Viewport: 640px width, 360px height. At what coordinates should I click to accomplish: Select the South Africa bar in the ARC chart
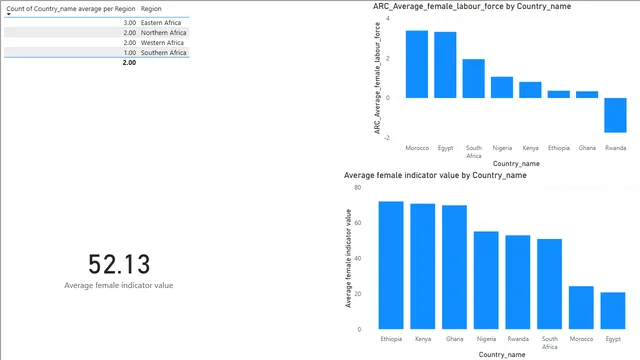point(473,78)
